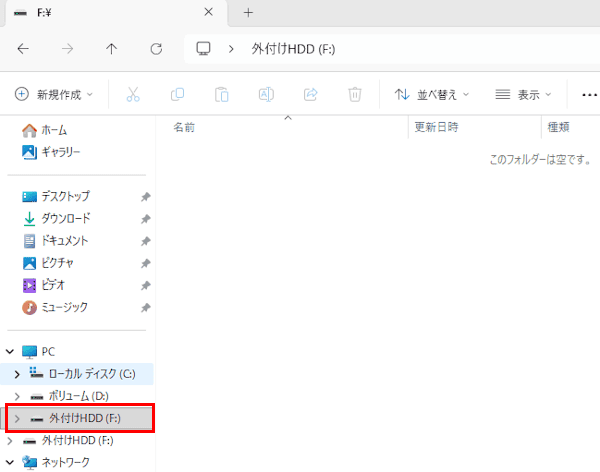The width and height of the screenshot is (600, 472).
Task: Click the Rename icon in toolbar
Action: [x=266, y=94]
